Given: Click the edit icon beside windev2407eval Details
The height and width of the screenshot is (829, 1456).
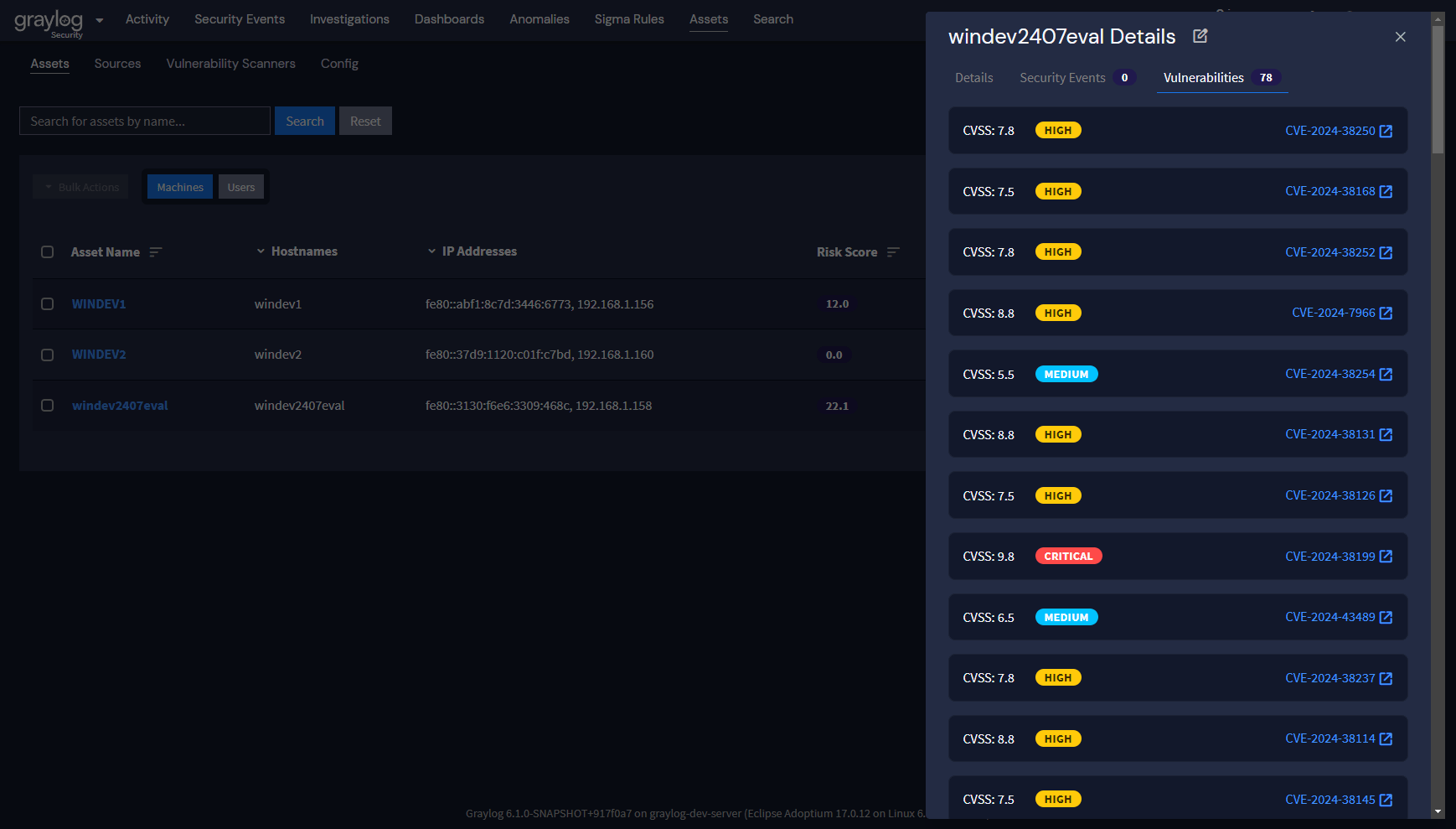Looking at the screenshot, I should click(x=1200, y=36).
